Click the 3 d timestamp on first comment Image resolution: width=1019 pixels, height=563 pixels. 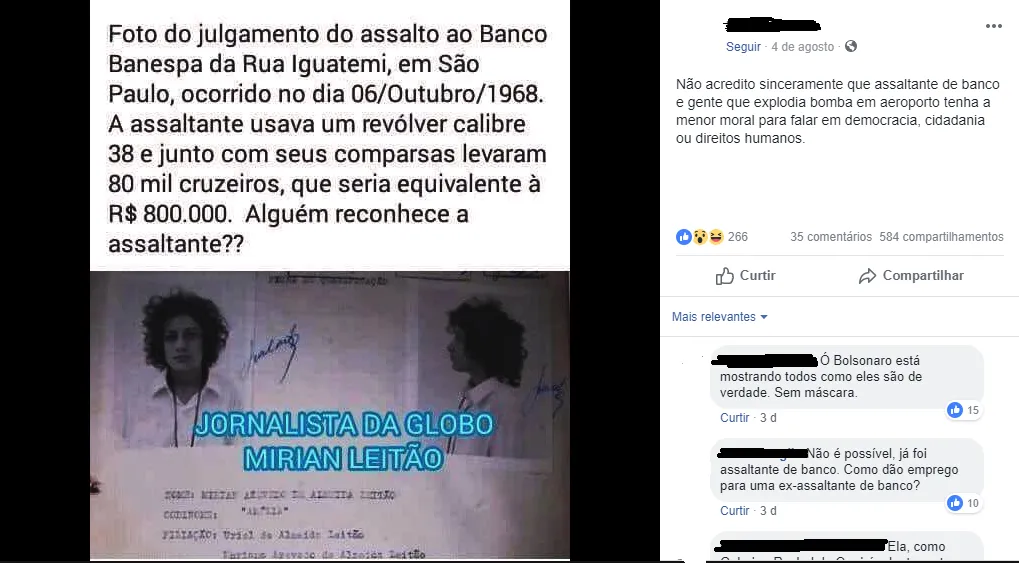768,417
